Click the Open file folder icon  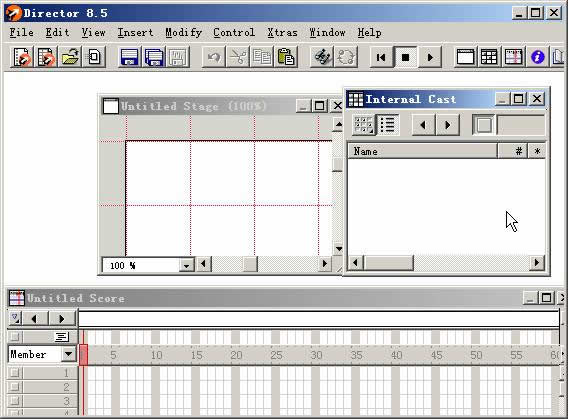70,57
